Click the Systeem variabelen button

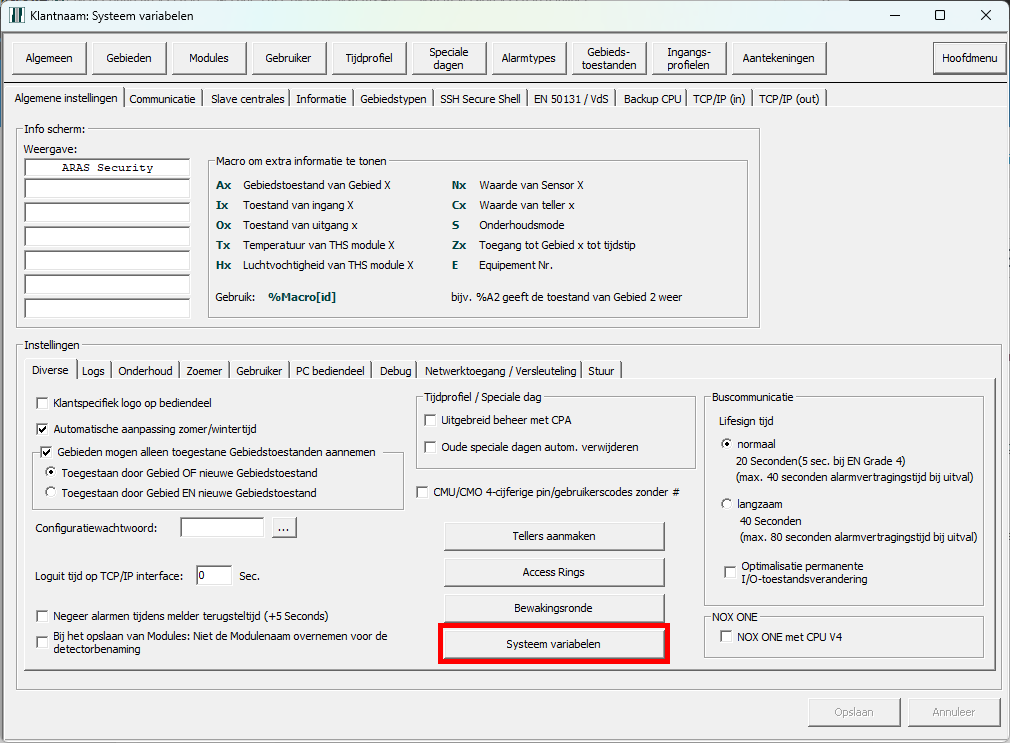click(553, 644)
